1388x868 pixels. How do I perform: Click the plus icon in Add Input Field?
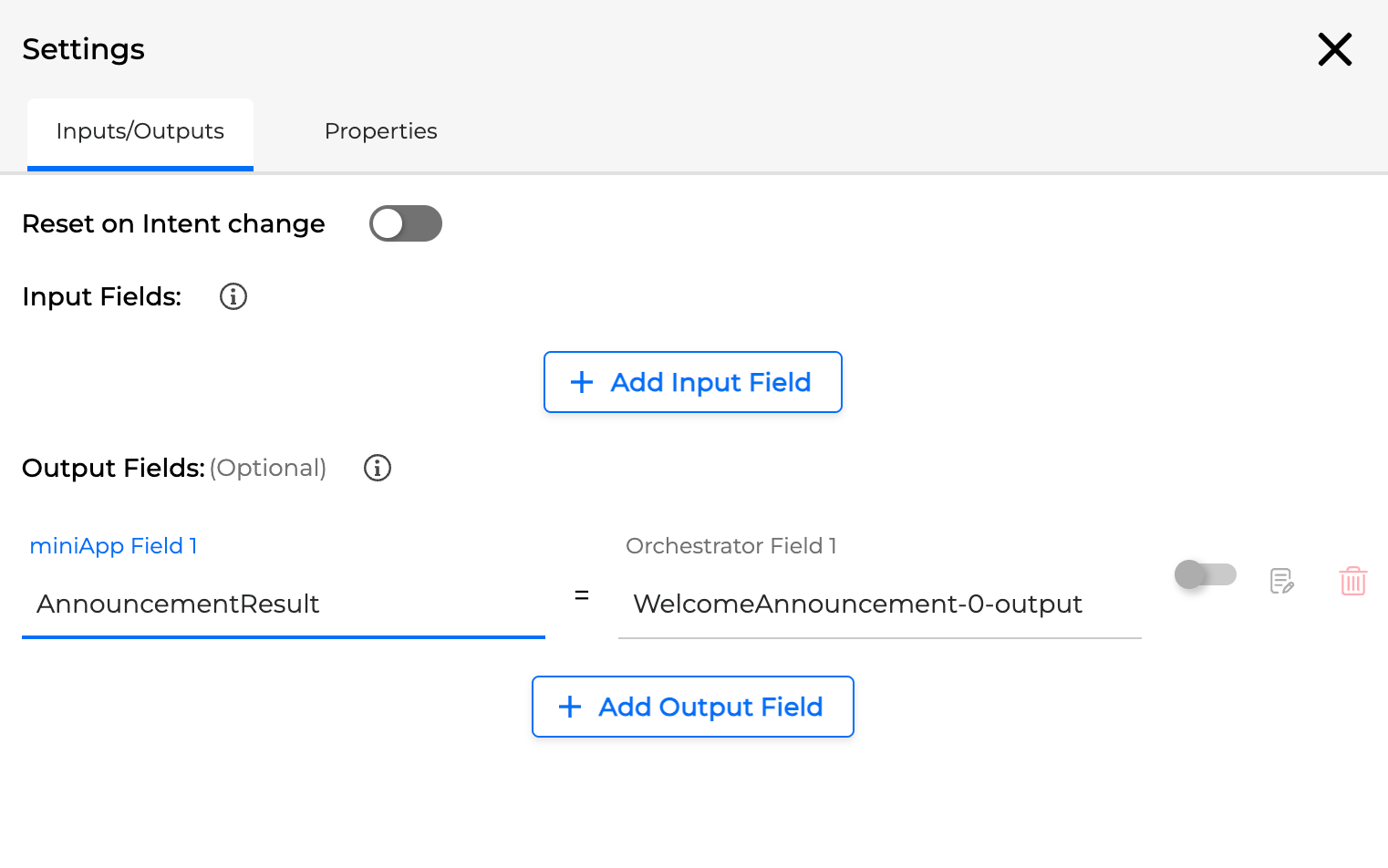[581, 382]
